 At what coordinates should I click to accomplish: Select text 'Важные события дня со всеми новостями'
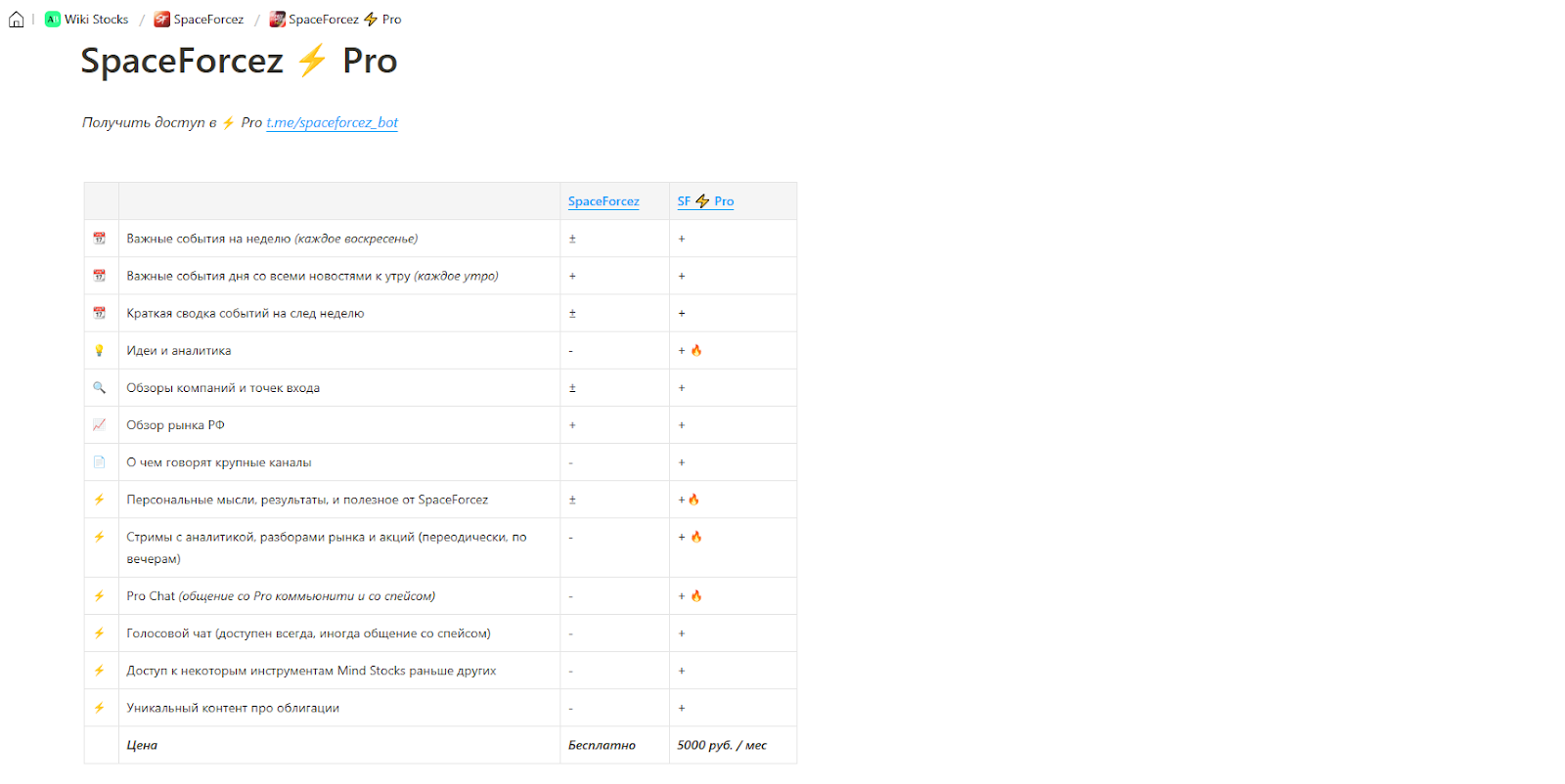(x=249, y=276)
